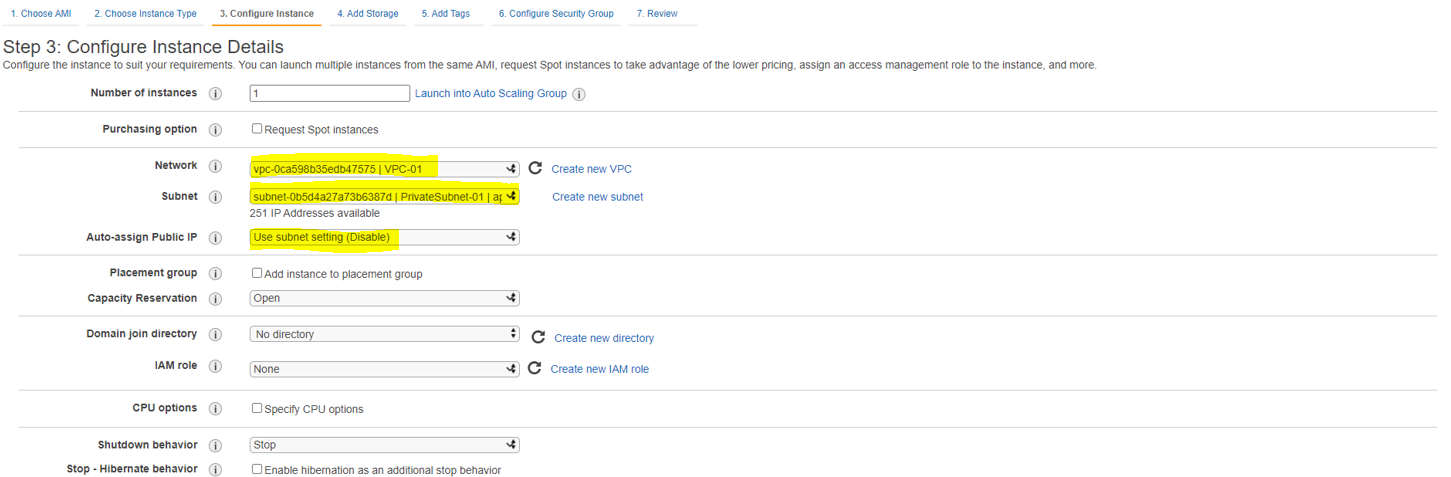Click the info icon beside Shutdown behavior
Viewport: 1451px width, 477px height.
click(x=215, y=445)
